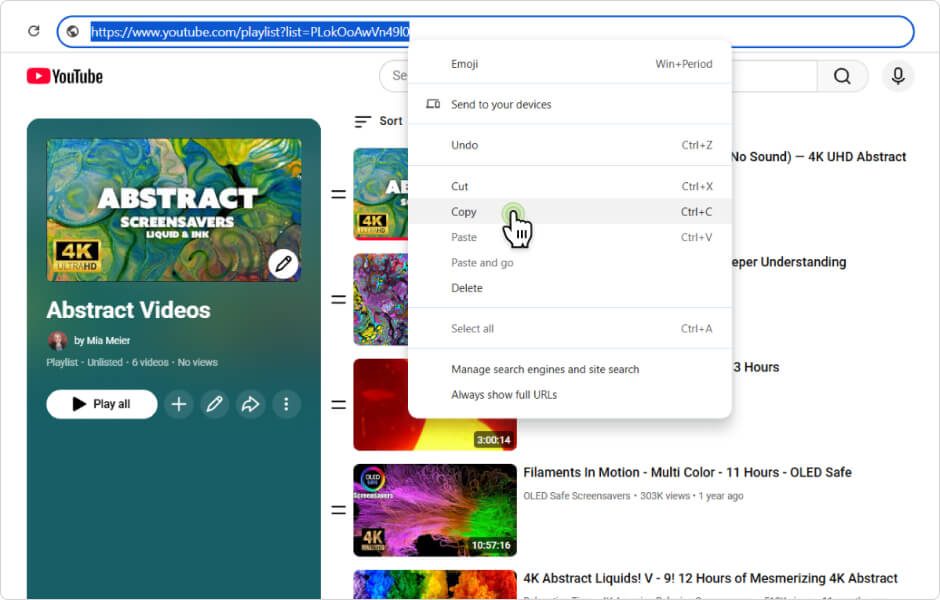
Task: Click the pencil icon on playlist thumbnail
Action: (x=284, y=264)
